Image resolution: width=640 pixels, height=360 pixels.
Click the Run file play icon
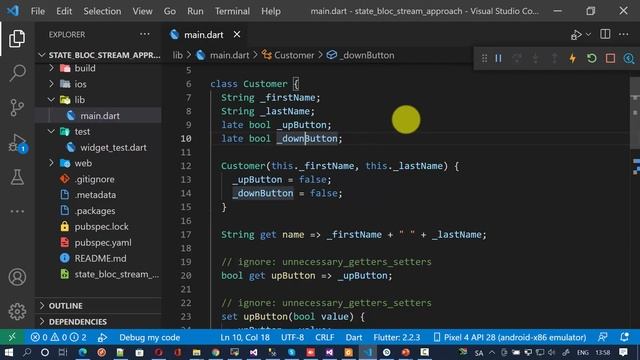(576, 35)
